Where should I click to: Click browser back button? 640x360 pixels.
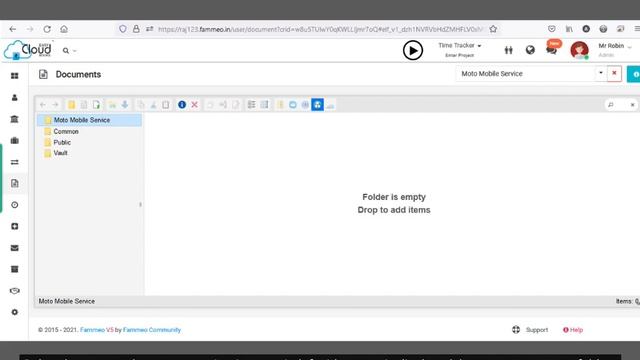coord(13,29)
